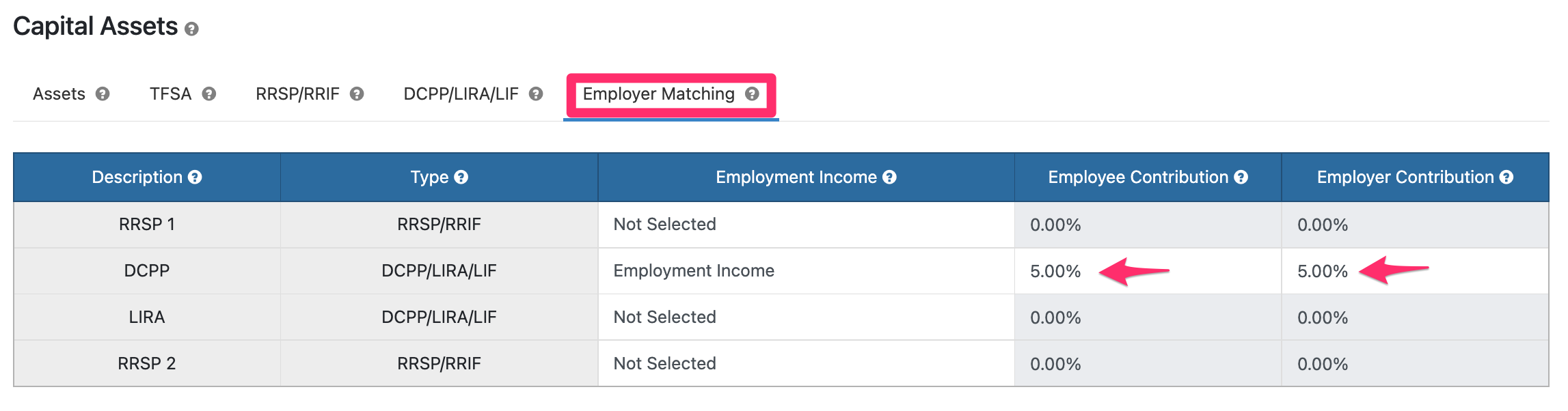The image size is (1568, 411).
Task: Open Employment Income selector for LIRA row
Action: point(807,317)
